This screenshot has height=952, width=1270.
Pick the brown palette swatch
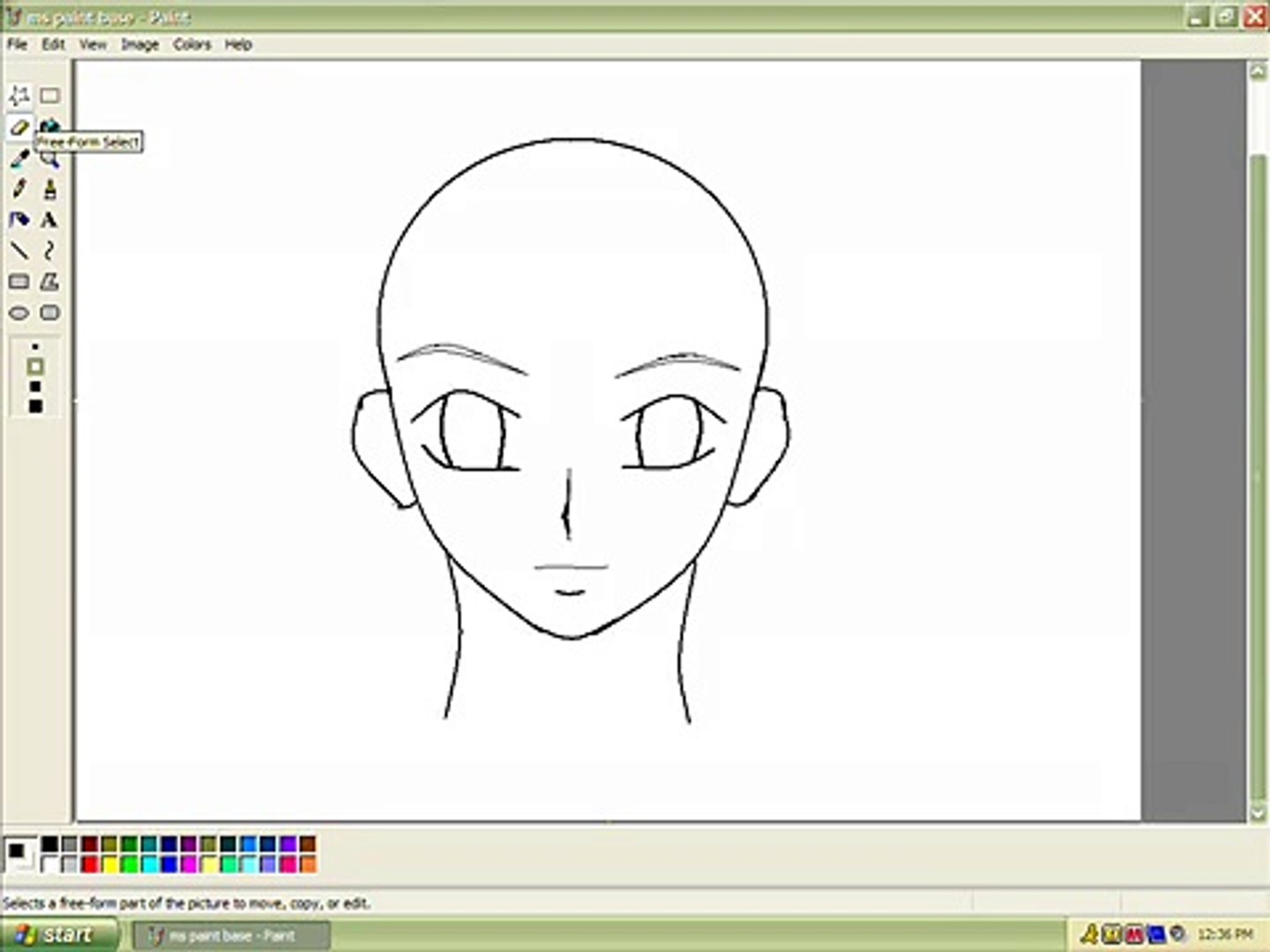(308, 844)
